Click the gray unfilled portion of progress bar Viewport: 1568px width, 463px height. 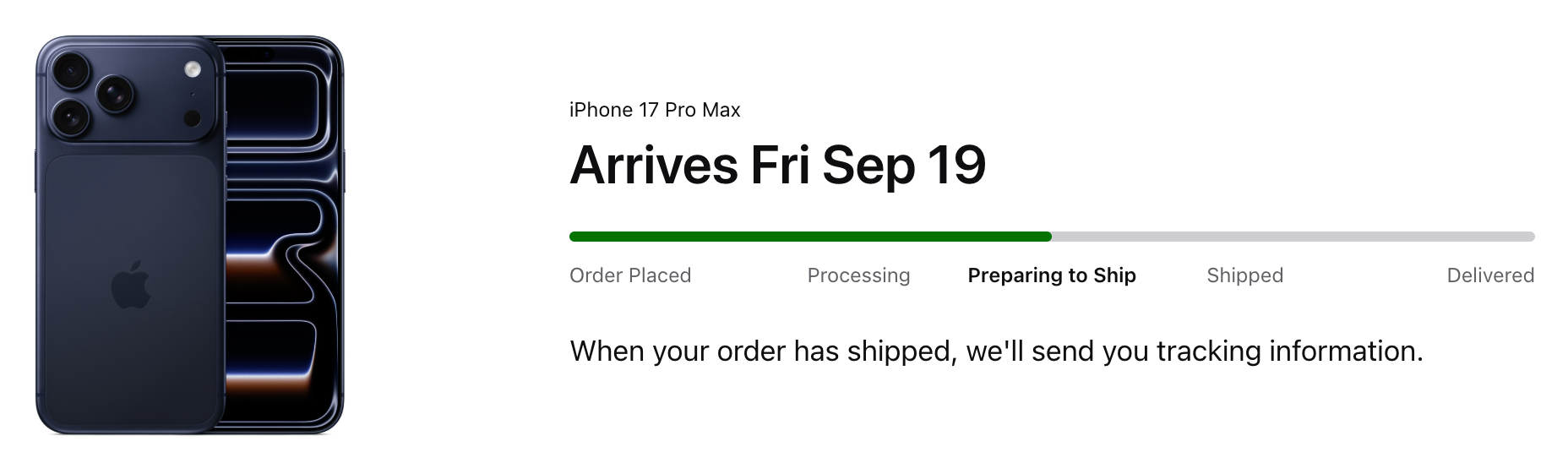coord(1293,237)
